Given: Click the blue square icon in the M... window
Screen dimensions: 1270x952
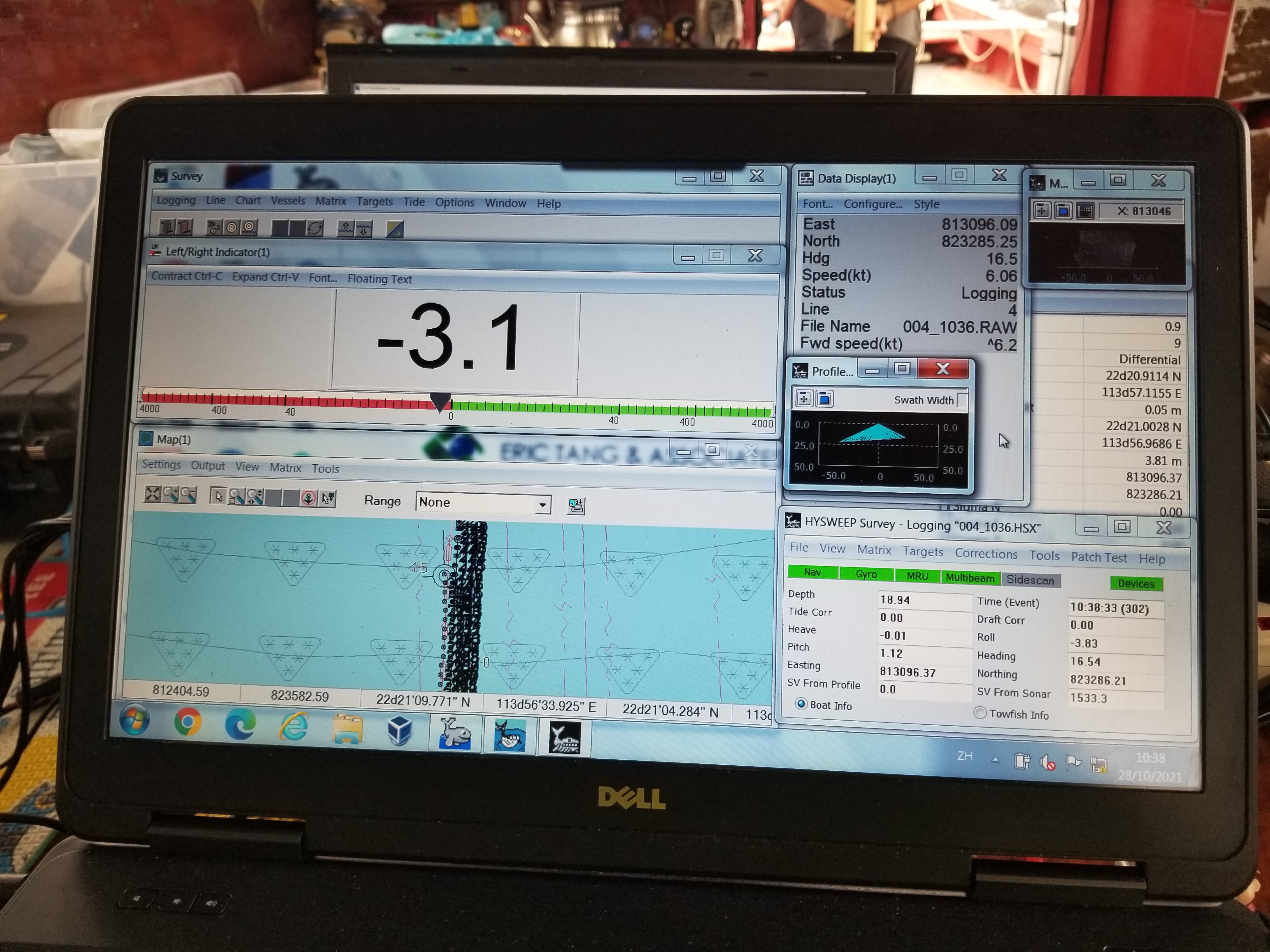Looking at the screenshot, I should tap(1063, 211).
